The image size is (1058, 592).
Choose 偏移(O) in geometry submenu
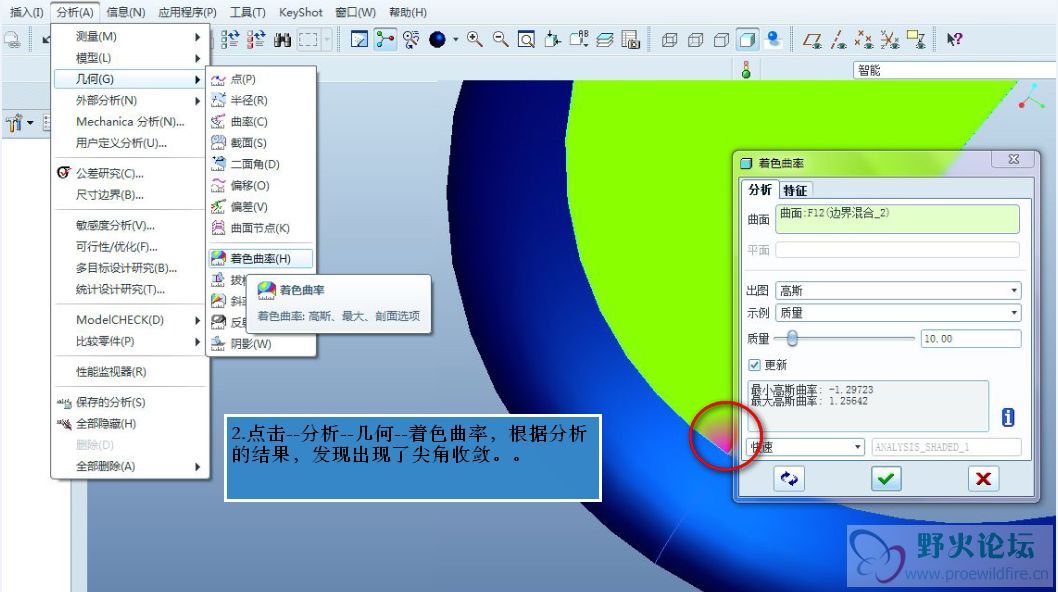(x=261, y=186)
